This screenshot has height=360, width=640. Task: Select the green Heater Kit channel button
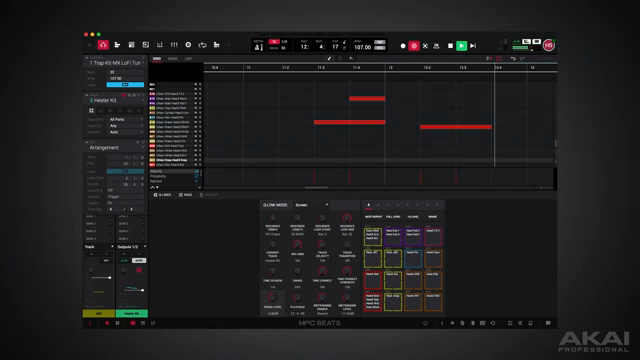(131, 313)
